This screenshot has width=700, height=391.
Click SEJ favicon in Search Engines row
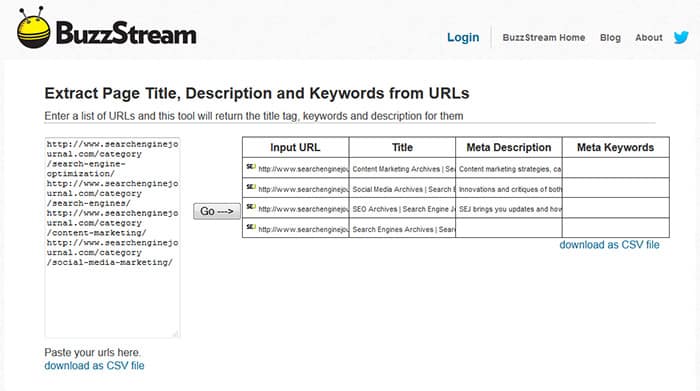point(251,227)
